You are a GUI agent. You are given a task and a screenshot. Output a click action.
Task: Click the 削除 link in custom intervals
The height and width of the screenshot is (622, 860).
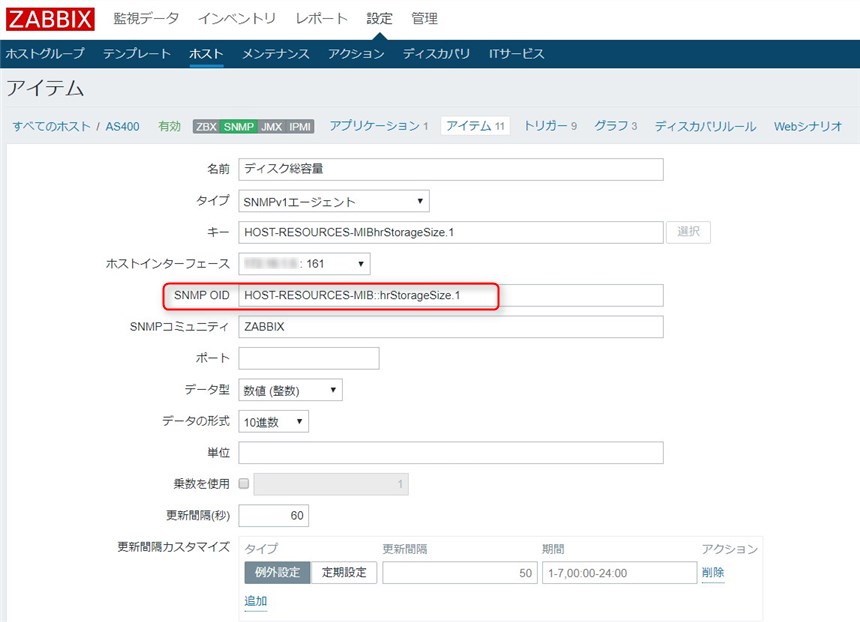(713, 573)
